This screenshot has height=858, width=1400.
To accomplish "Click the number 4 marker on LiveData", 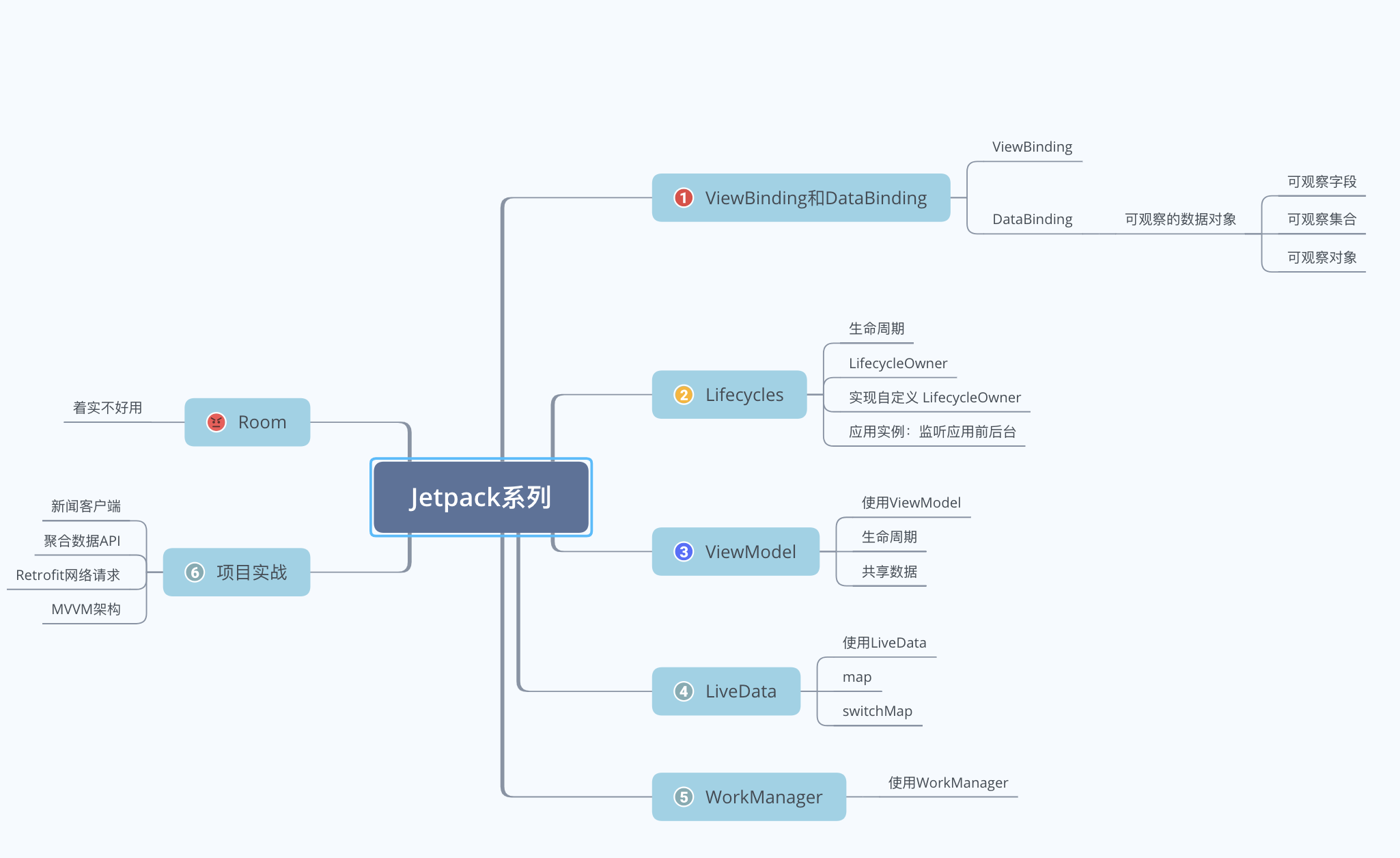I will [683, 691].
